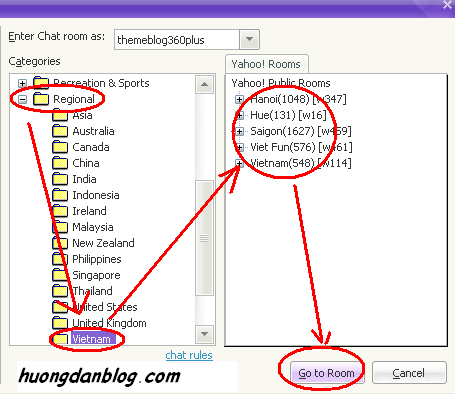
Task: Select the Philippines category
Action: pyautogui.click(x=97, y=259)
